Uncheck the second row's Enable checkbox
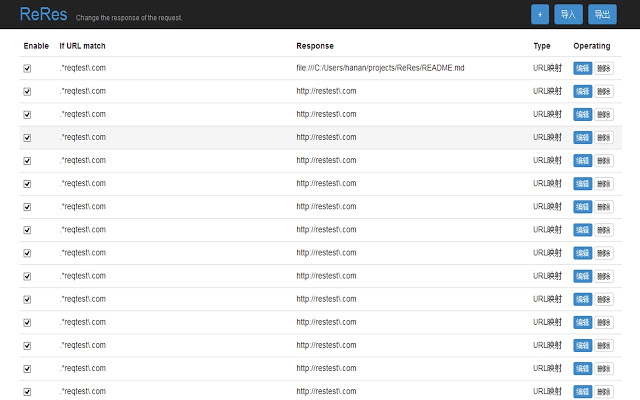Image resolution: width=640 pixels, height=400 pixels. 27,92
